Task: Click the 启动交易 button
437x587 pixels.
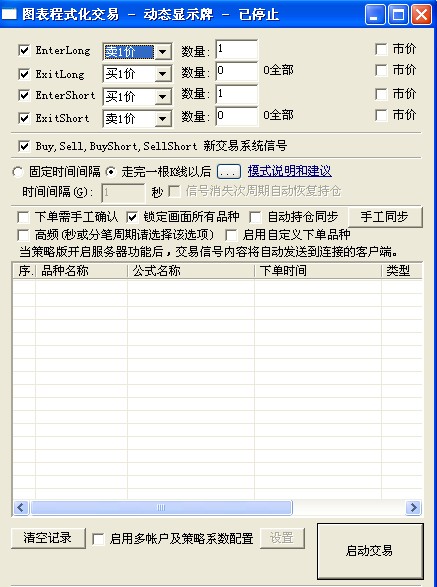Action: click(370, 551)
